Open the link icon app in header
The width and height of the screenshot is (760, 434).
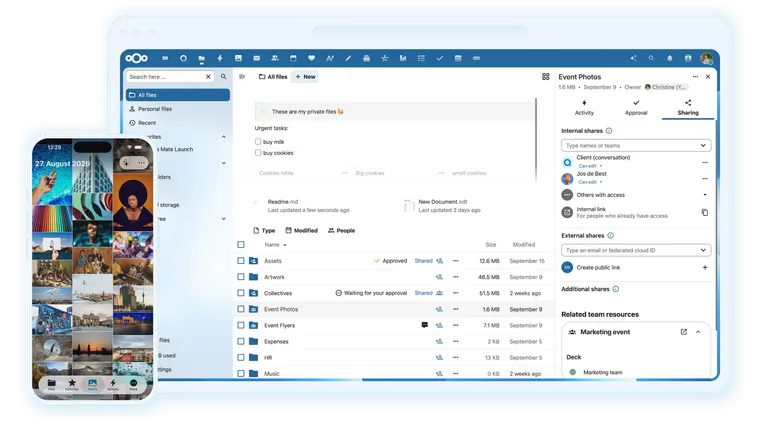click(x=476, y=58)
